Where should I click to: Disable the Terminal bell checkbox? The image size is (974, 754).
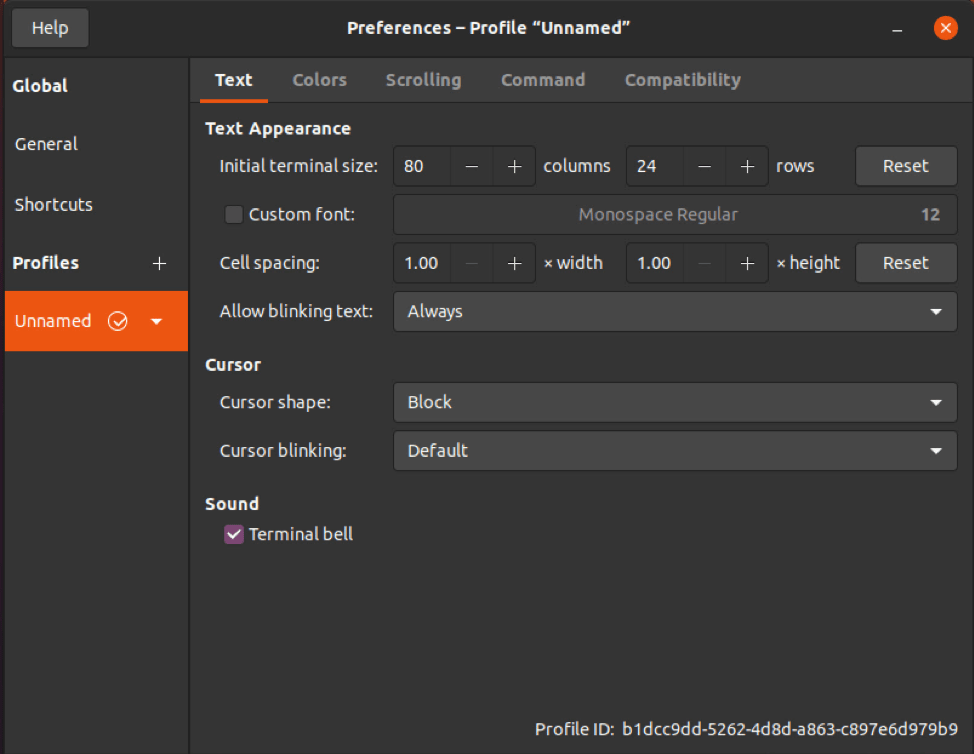[x=233, y=534]
